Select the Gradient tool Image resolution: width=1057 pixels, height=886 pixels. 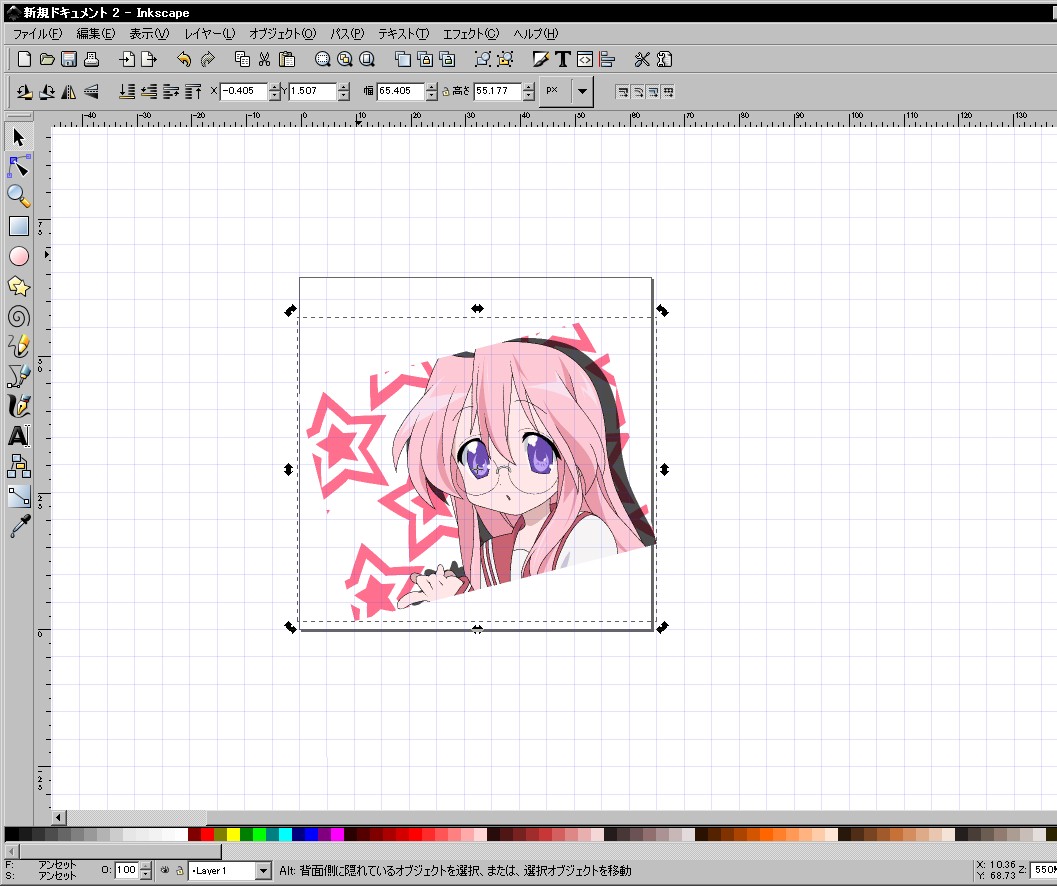tap(18, 496)
